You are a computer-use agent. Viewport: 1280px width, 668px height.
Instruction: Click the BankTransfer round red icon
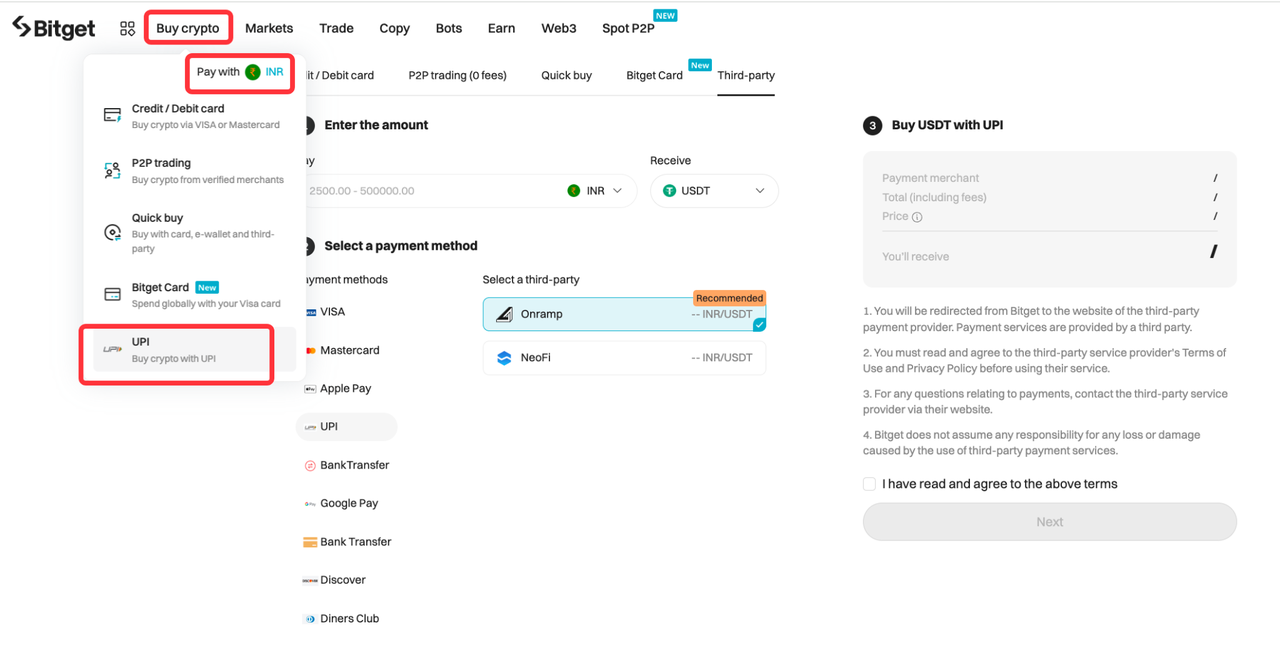[311, 465]
